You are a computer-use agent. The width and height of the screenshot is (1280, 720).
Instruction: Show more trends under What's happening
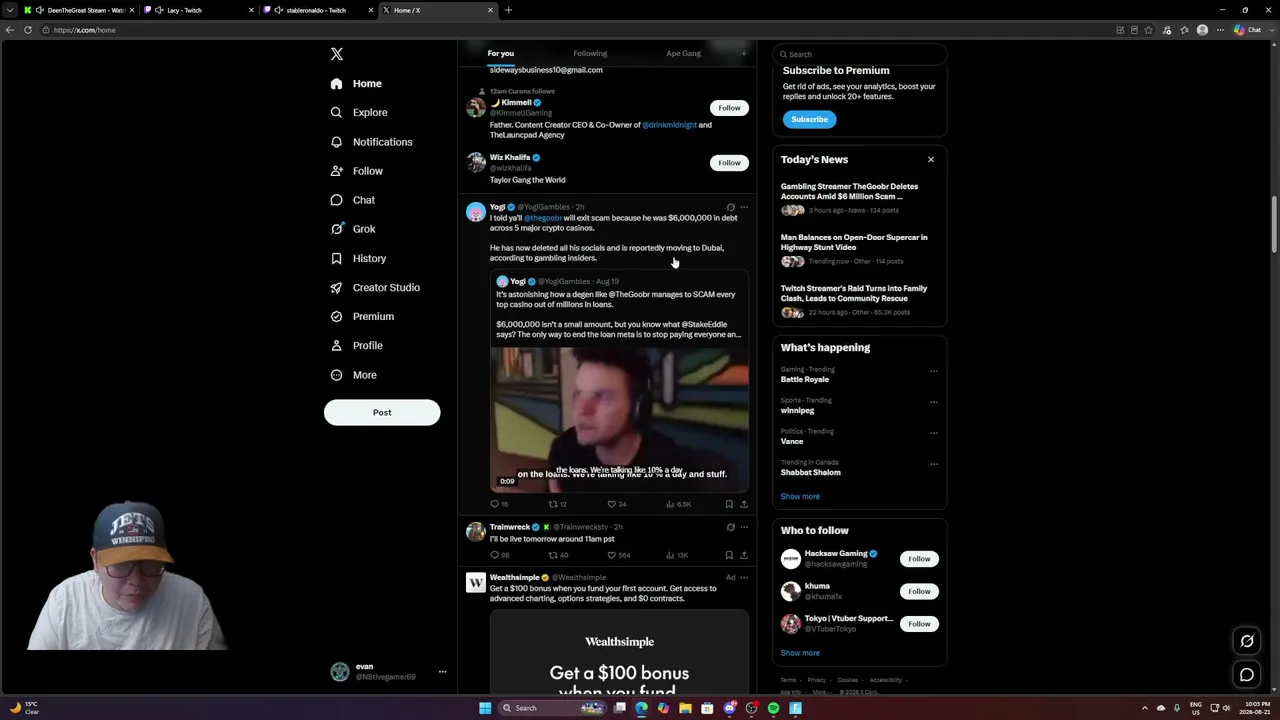click(x=800, y=496)
